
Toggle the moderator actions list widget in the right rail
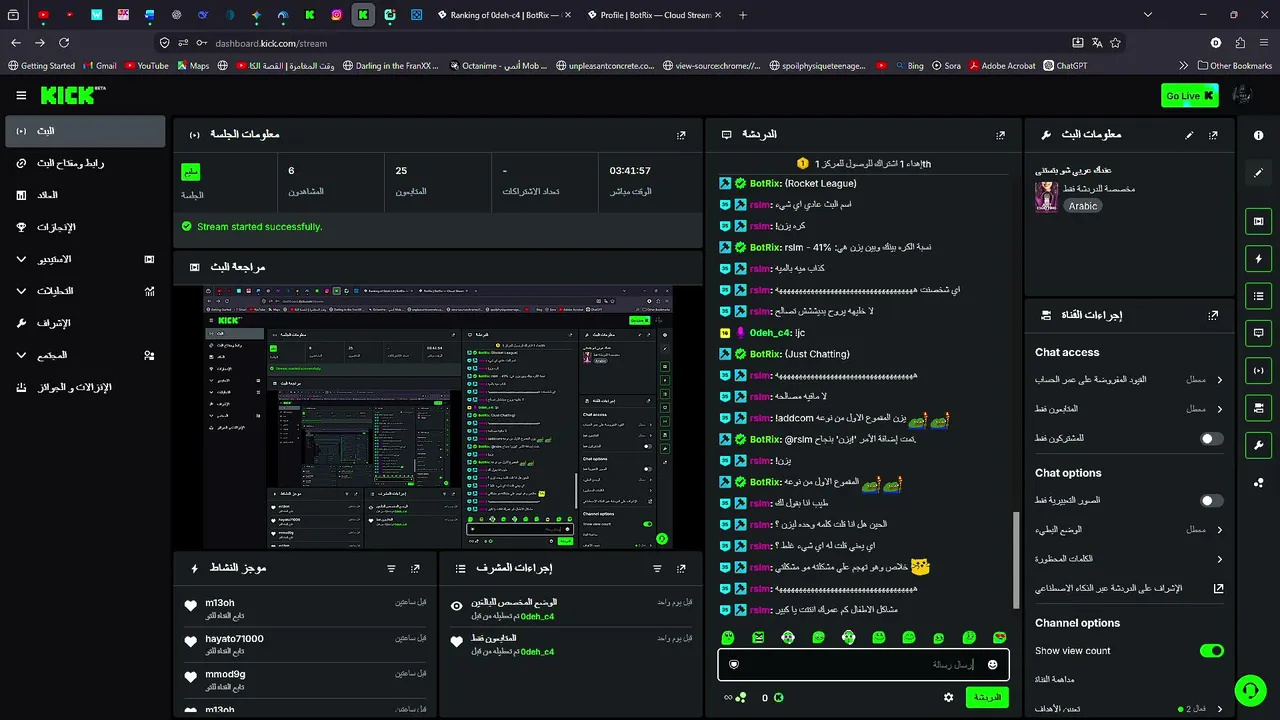(1258, 296)
